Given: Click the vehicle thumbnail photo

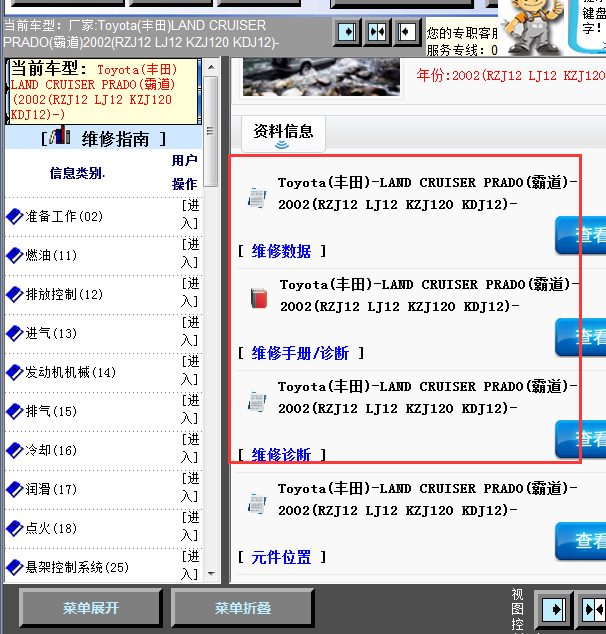Looking at the screenshot, I should click(321, 77).
